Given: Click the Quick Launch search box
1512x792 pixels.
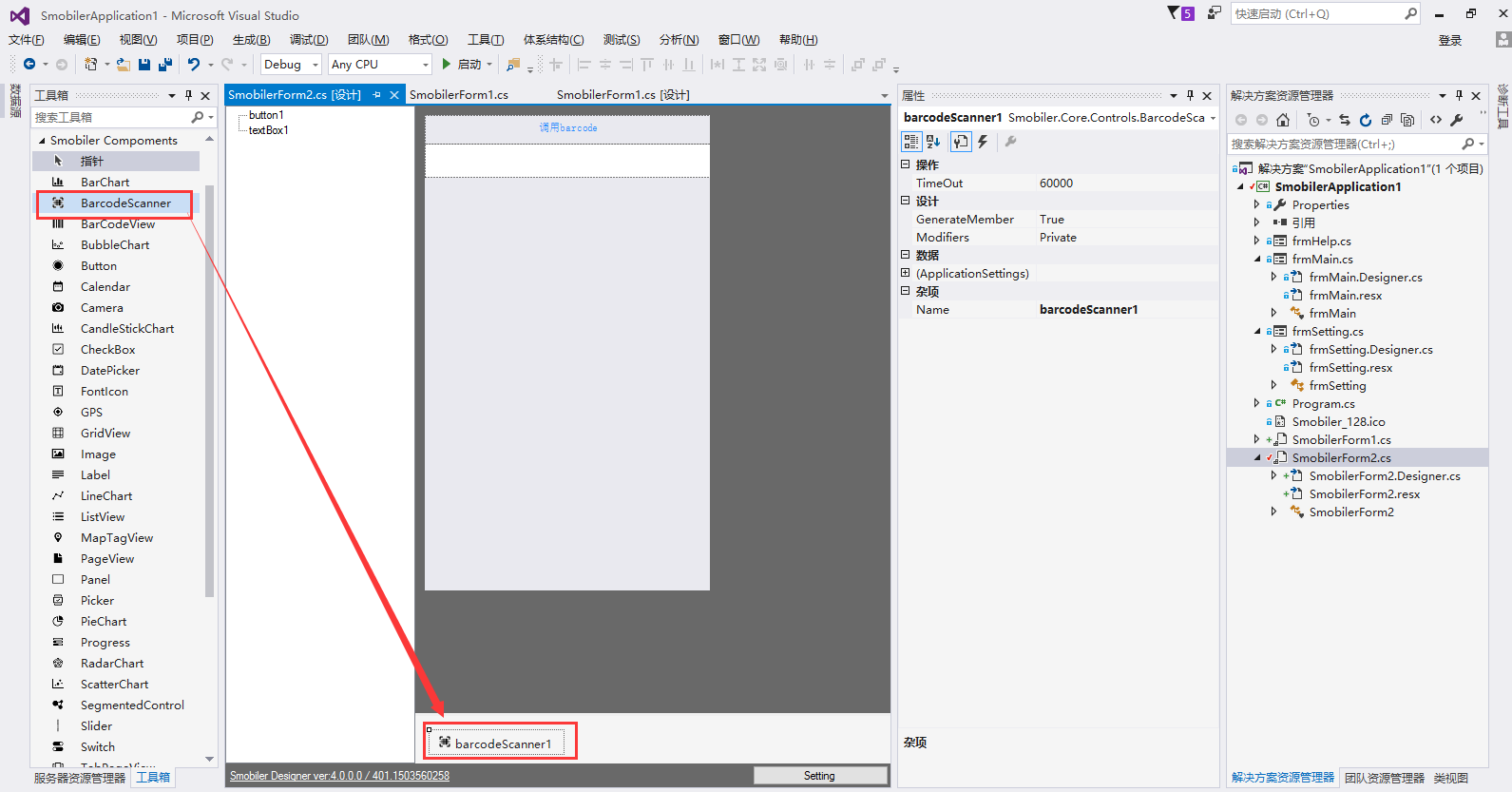Looking at the screenshot, I should 1318,13.
